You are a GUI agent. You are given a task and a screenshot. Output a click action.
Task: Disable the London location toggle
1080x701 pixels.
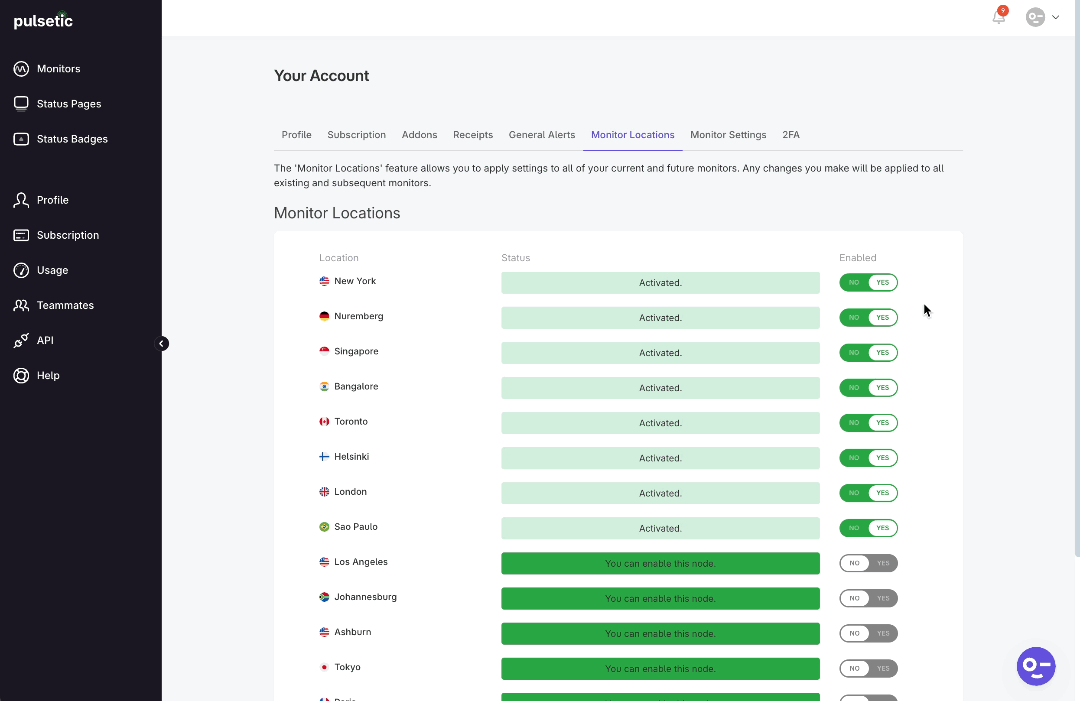[868, 493]
